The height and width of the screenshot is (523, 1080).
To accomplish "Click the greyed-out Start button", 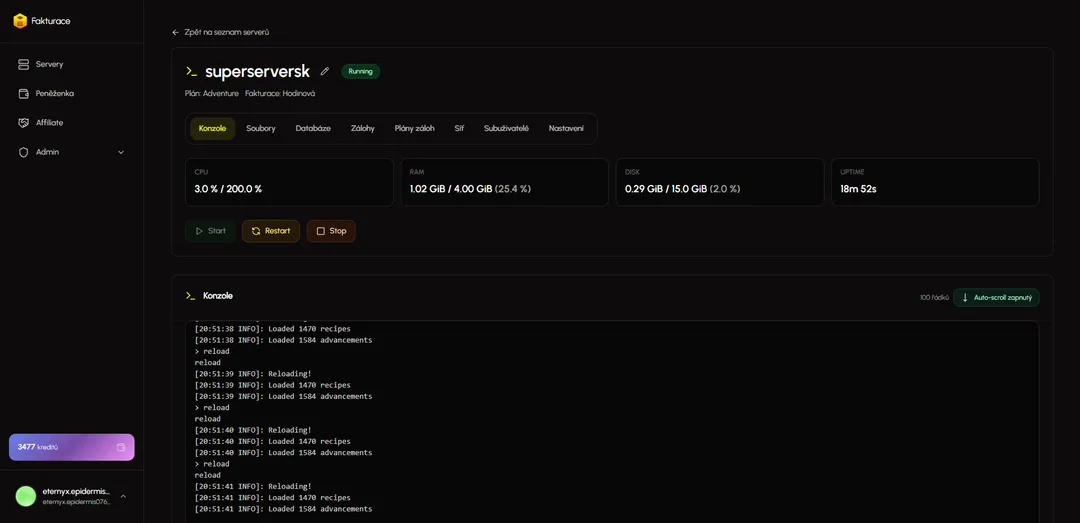I will [211, 231].
